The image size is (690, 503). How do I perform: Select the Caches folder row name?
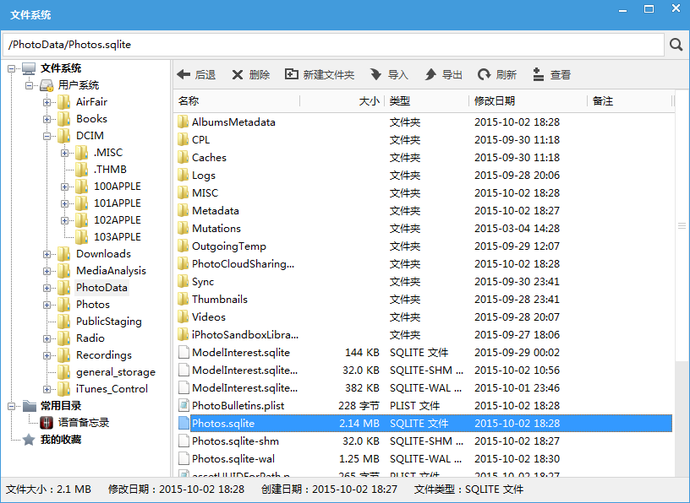coord(209,158)
